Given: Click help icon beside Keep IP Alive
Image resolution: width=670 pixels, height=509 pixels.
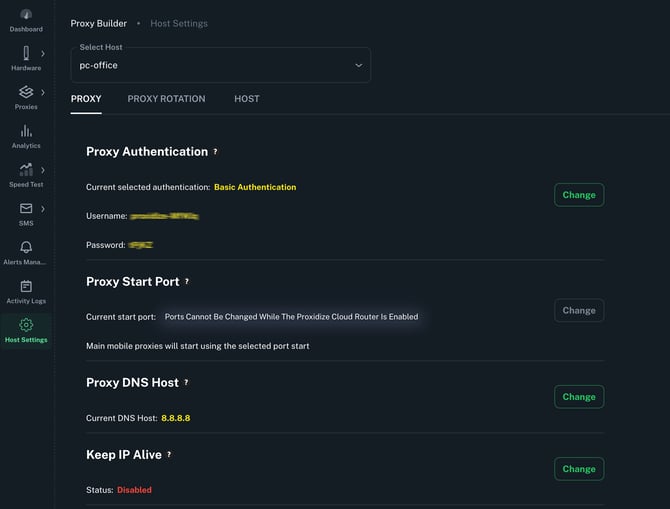Looking at the screenshot, I should (170, 454).
